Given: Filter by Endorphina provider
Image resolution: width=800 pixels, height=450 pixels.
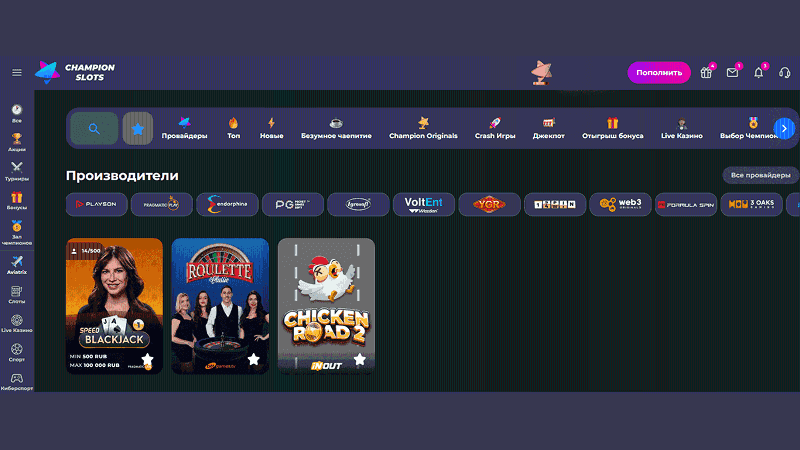Looking at the screenshot, I should click(x=228, y=204).
